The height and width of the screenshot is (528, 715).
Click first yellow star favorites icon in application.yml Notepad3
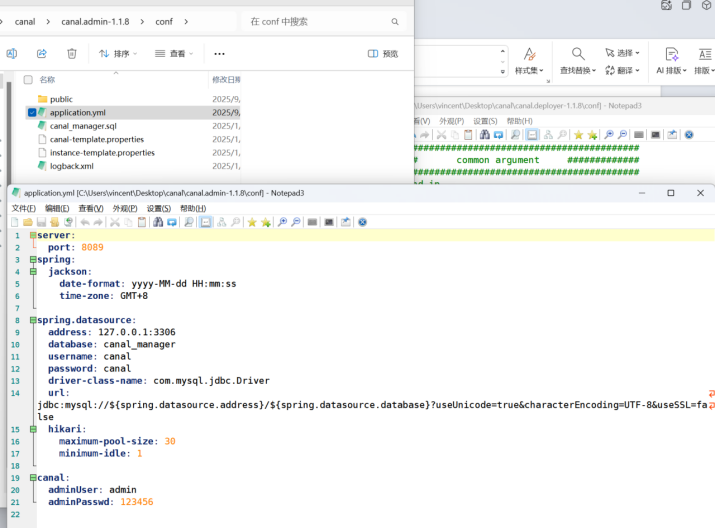252,222
